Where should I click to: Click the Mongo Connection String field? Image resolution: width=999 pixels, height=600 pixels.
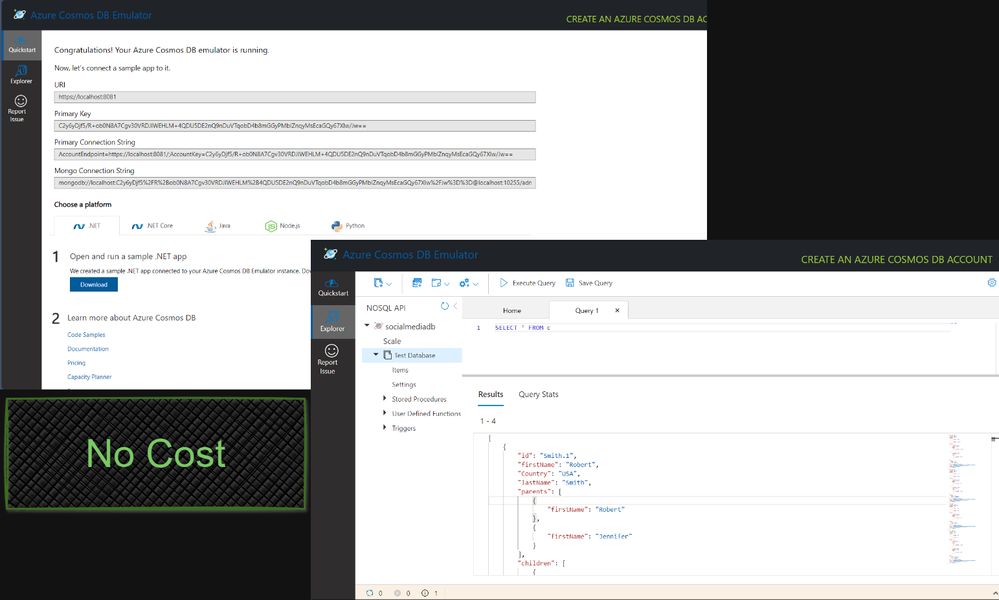[294, 183]
